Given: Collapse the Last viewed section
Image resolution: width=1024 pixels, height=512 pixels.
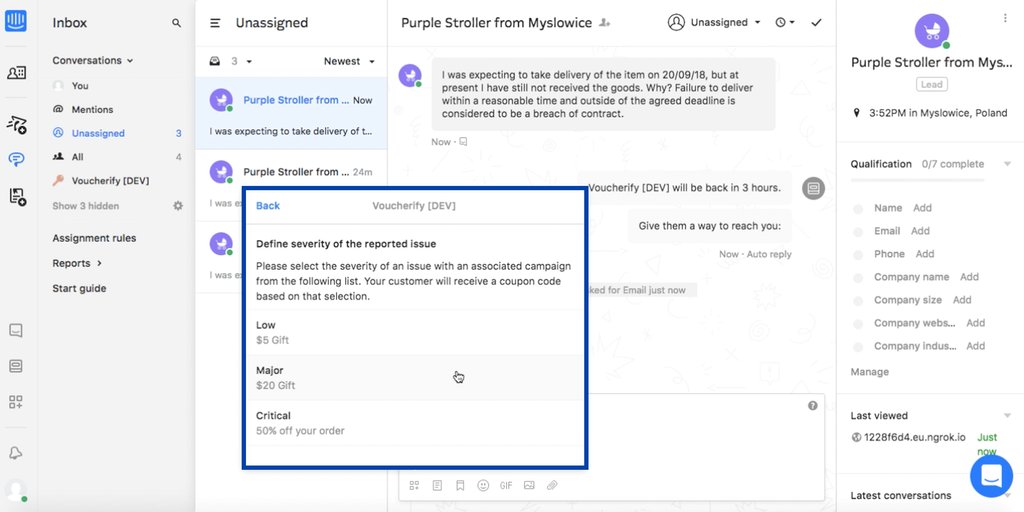Looking at the screenshot, I should point(1007,415).
